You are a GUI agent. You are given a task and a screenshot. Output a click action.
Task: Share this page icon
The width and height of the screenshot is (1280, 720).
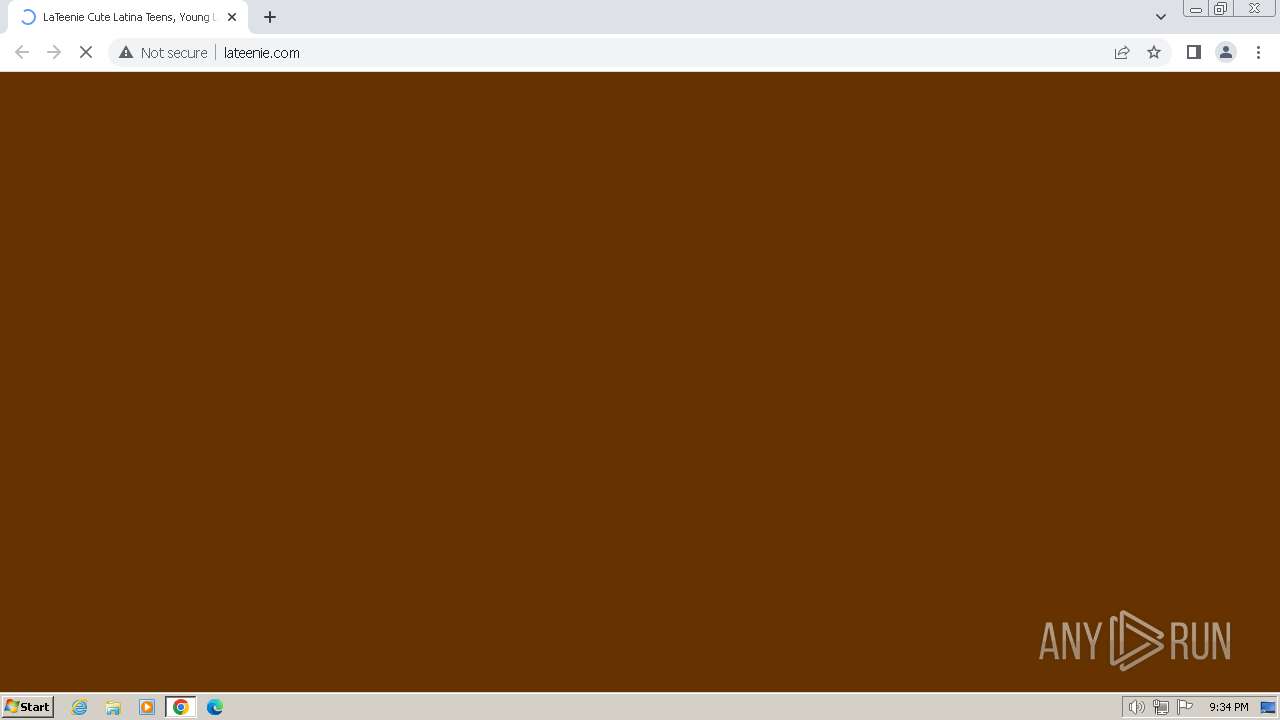pyautogui.click(x=1122, y=53)
